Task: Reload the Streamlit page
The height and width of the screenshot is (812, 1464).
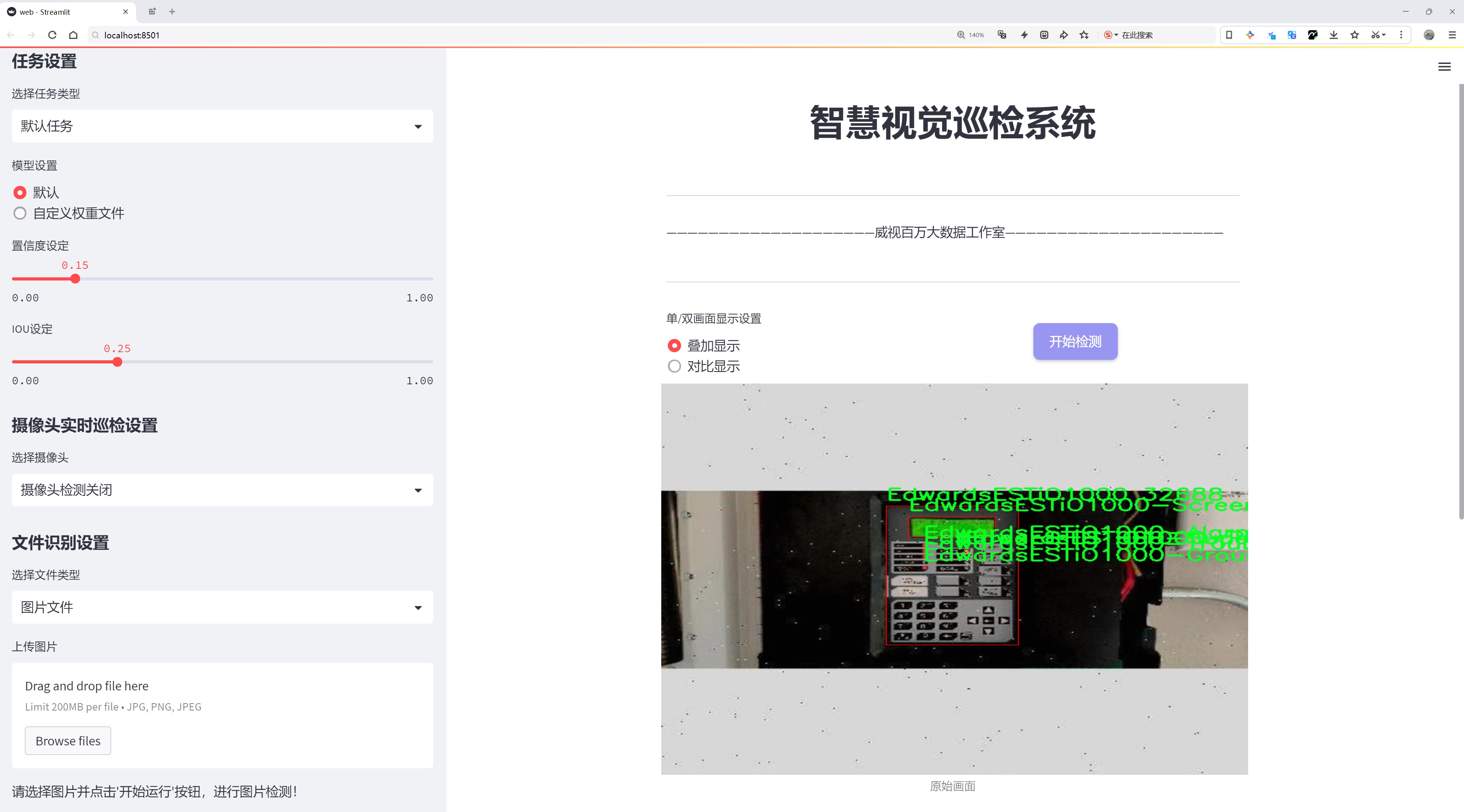Action: pos(52,34)
